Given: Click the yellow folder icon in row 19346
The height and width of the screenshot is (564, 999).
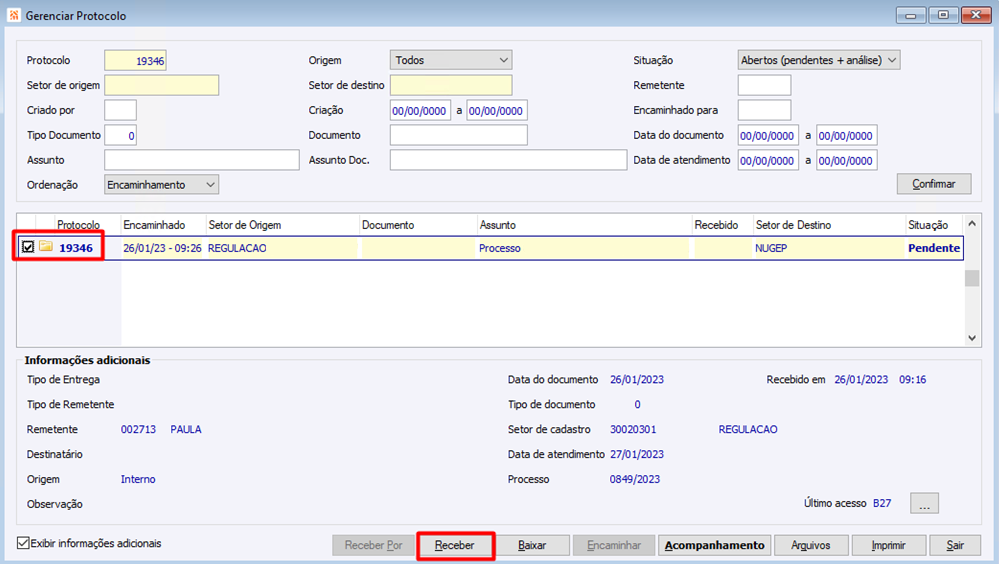Looking at the screenshot, I should [45, 247].
